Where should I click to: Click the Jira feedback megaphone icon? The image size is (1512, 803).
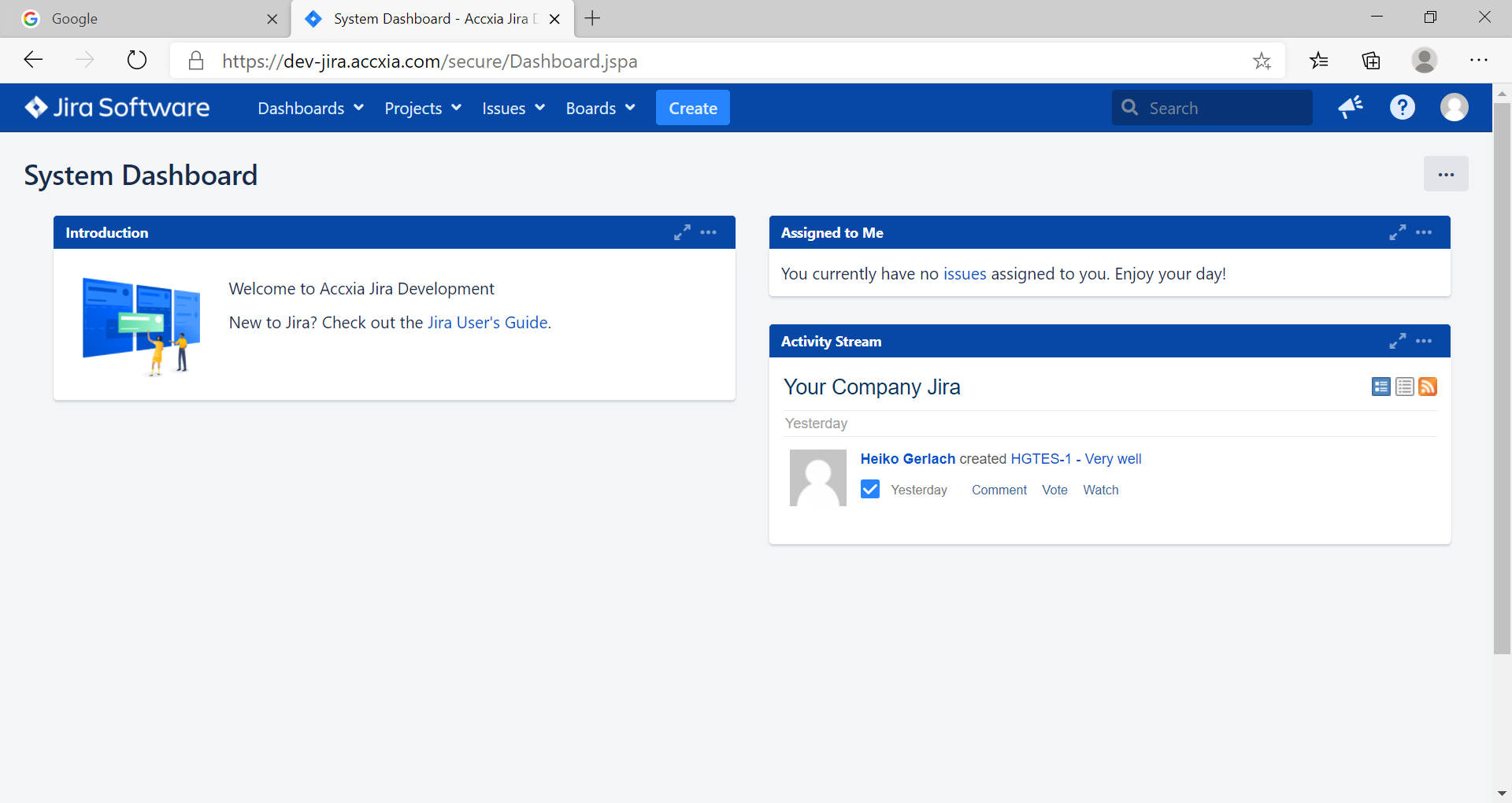[x=1351, y=107]
